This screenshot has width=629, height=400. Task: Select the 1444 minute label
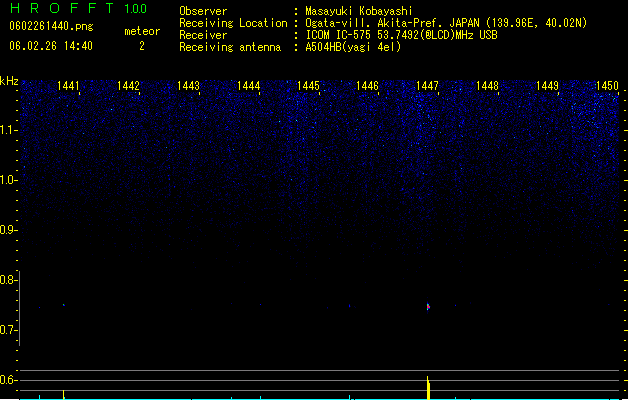248,85
